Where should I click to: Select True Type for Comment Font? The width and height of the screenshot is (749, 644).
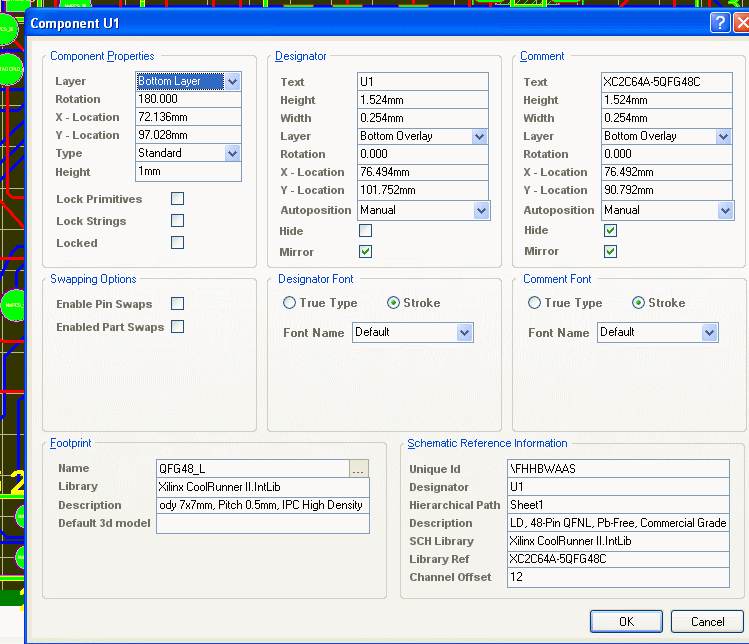click(x=535, y=303)
